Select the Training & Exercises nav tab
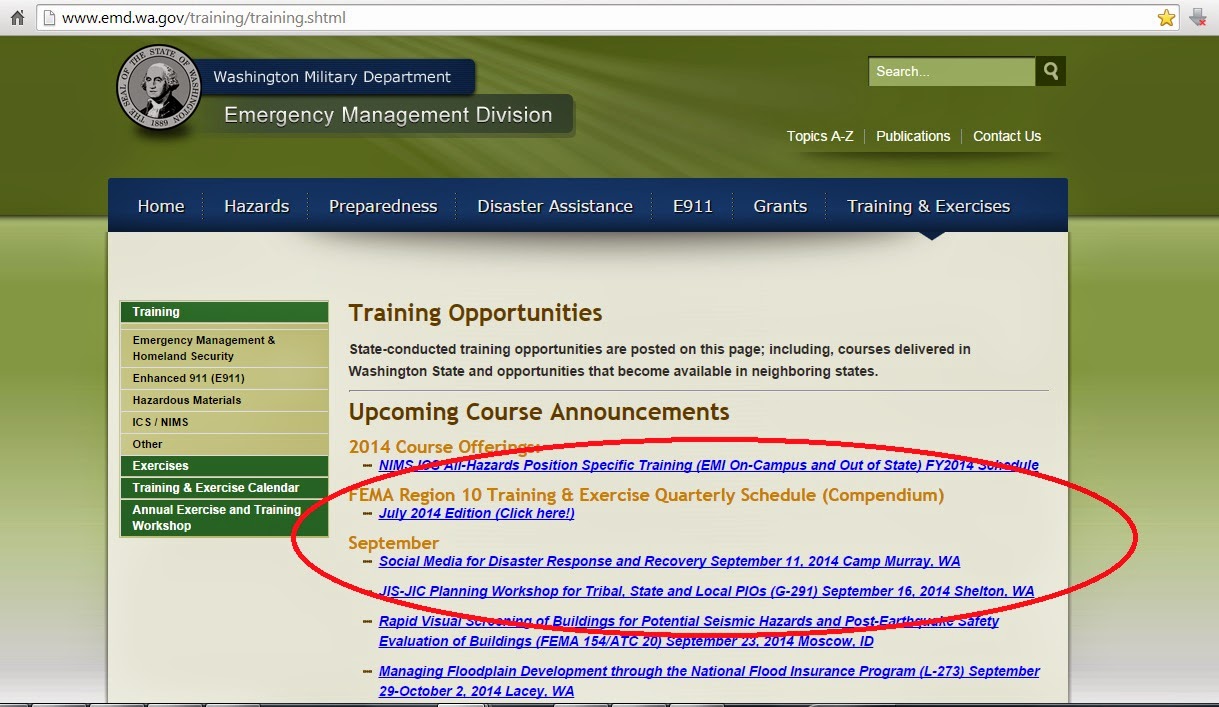The image size is (1219, 707). (929, 206)
